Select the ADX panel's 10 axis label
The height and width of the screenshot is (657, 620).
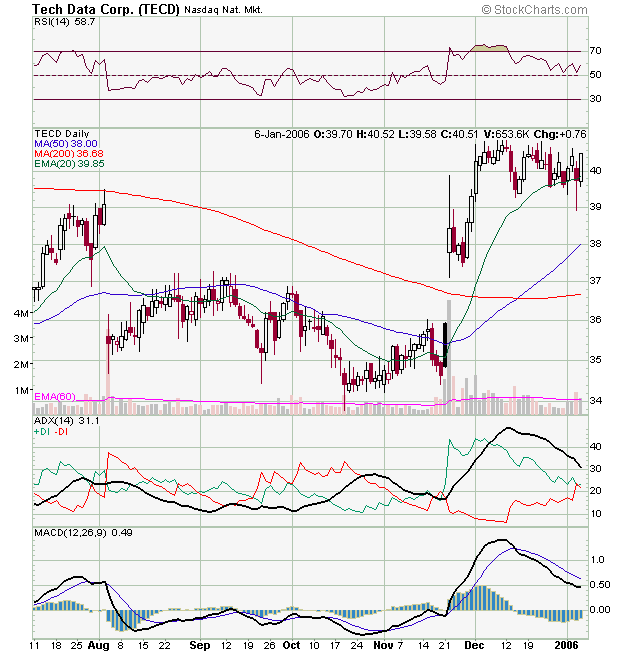595,514
